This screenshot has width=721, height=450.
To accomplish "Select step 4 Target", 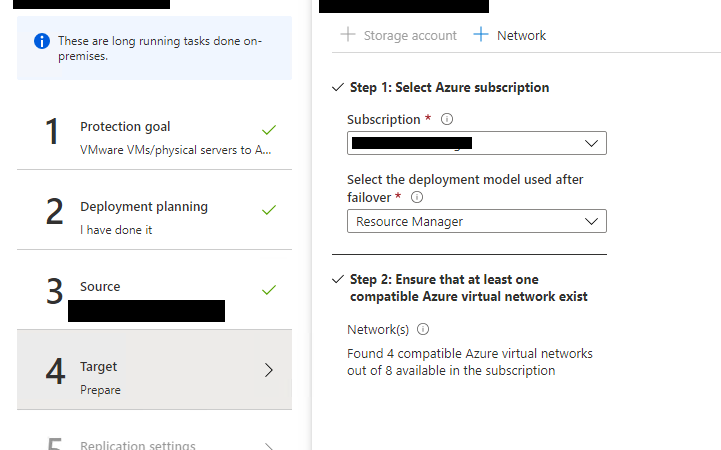I will [154, 370].
